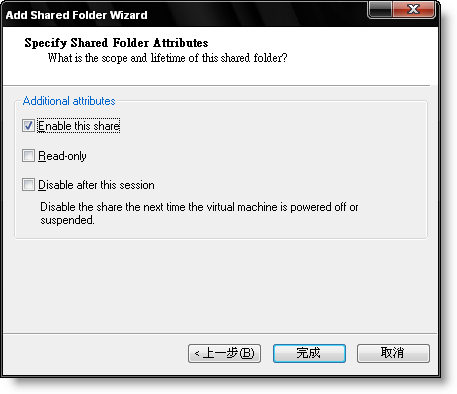
Task: Go back with the 上一步(B) button
Action: 224,353
